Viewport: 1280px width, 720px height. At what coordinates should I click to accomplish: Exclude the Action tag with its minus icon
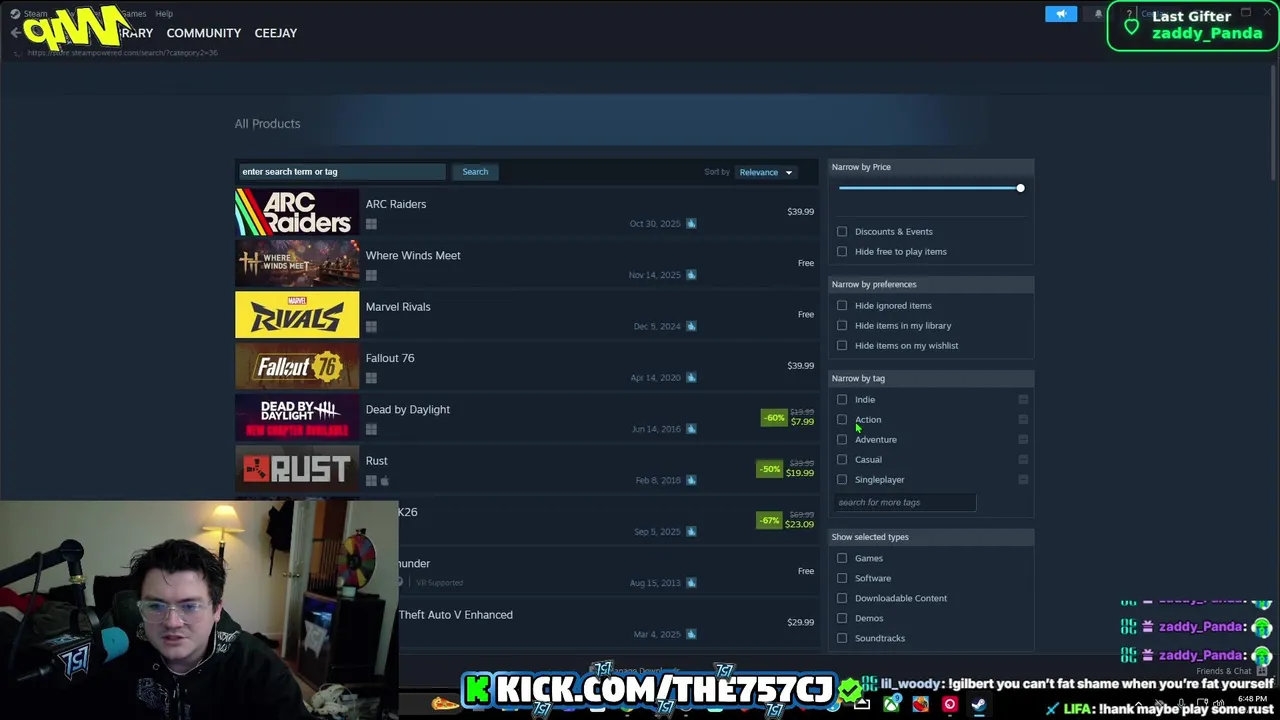point(1023,419)
